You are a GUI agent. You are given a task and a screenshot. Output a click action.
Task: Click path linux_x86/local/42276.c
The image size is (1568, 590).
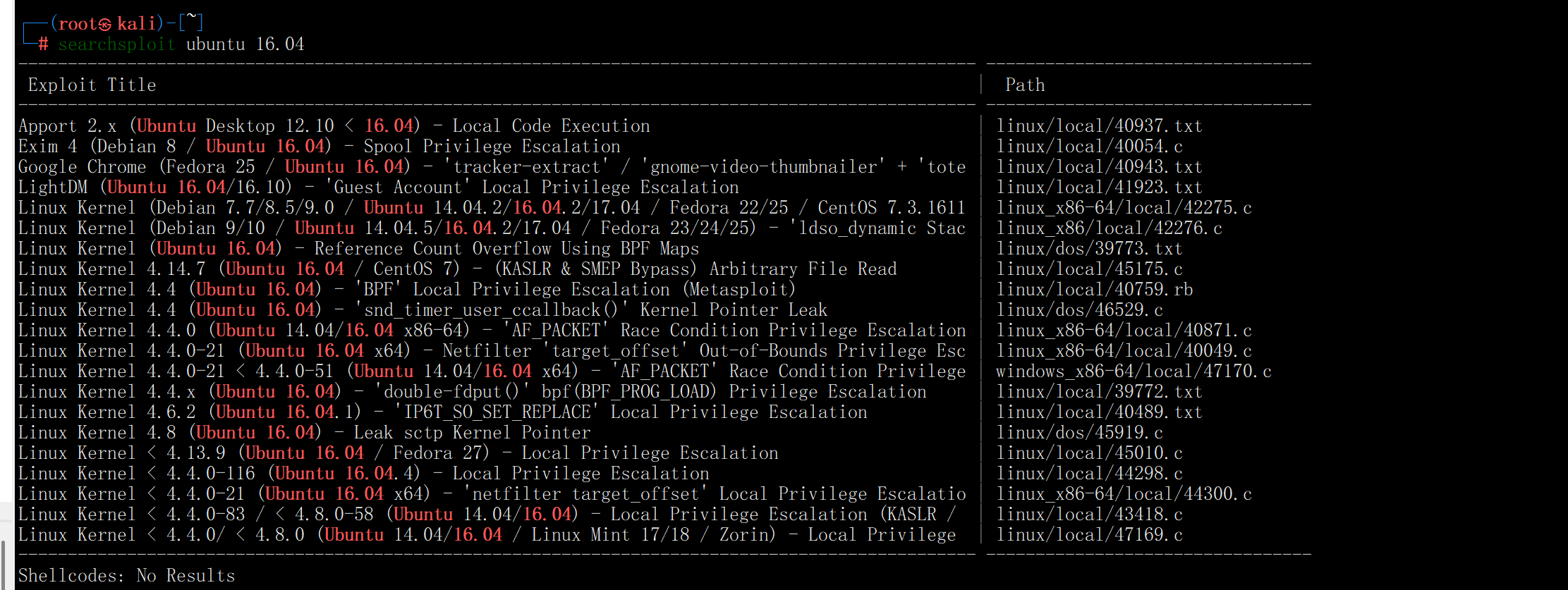coord(1109,228)
